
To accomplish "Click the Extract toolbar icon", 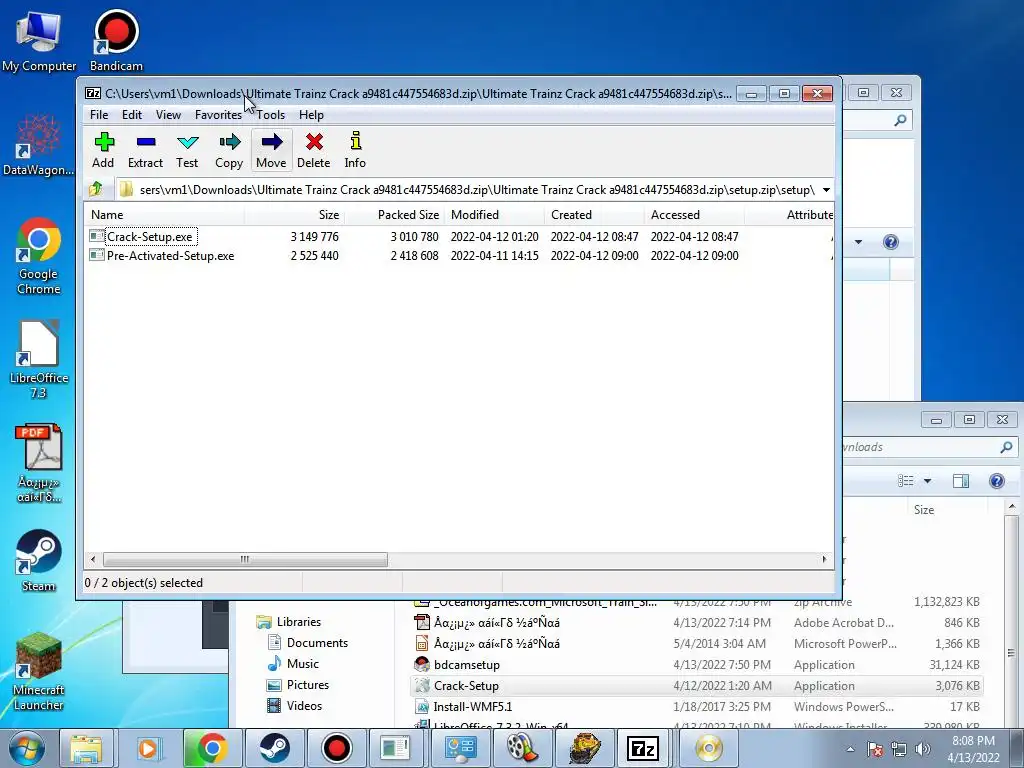I will 145,150.
